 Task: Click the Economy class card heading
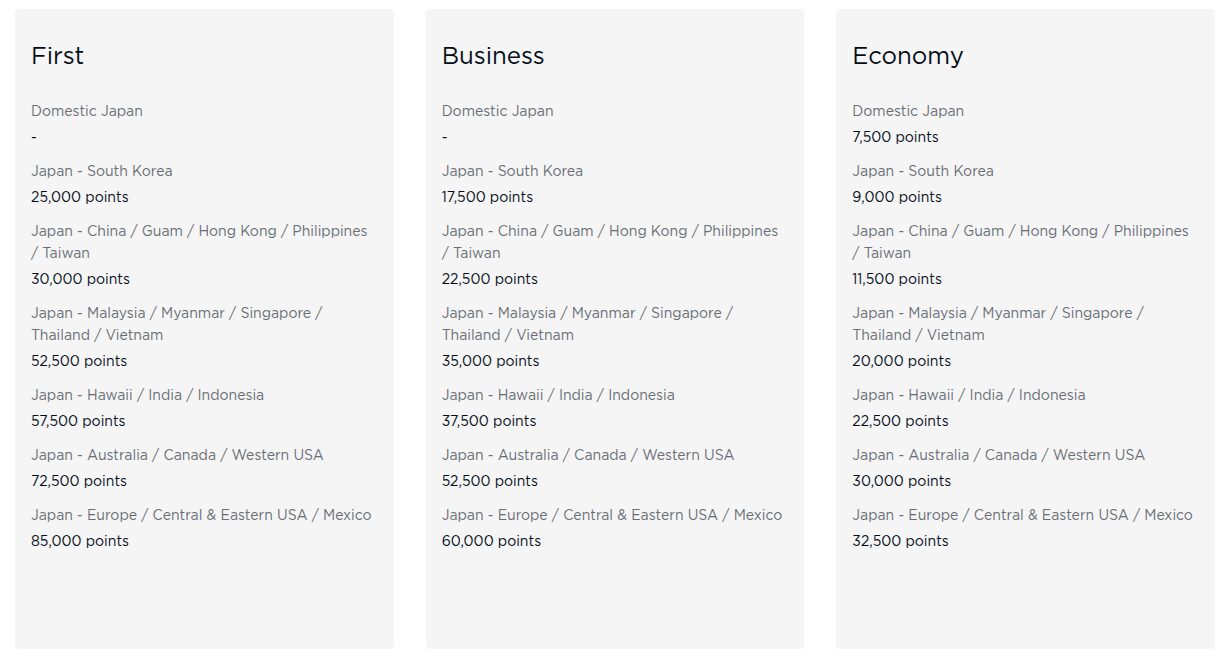pyautogui.click(x=907, y=56)
